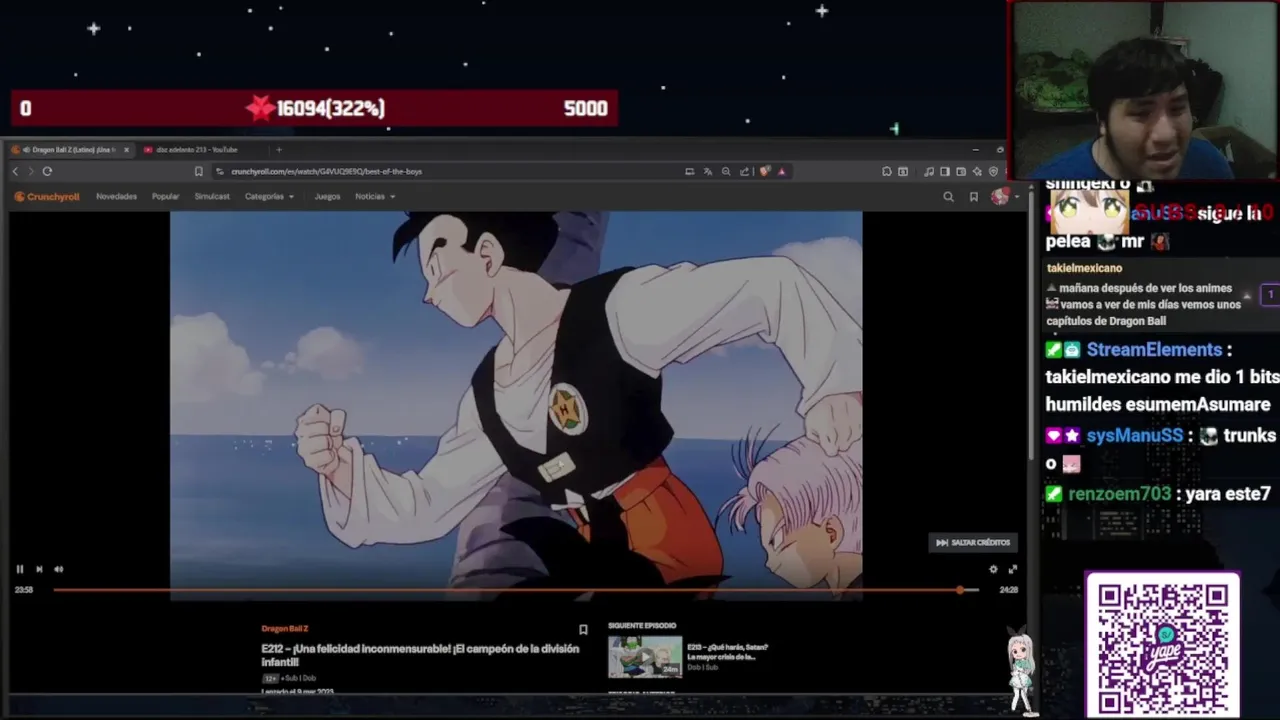This screenshot has width=1280, height=720.
Task: Reload the Crunchyroll page
Action: pyautogui.click(x=47, y=171)
